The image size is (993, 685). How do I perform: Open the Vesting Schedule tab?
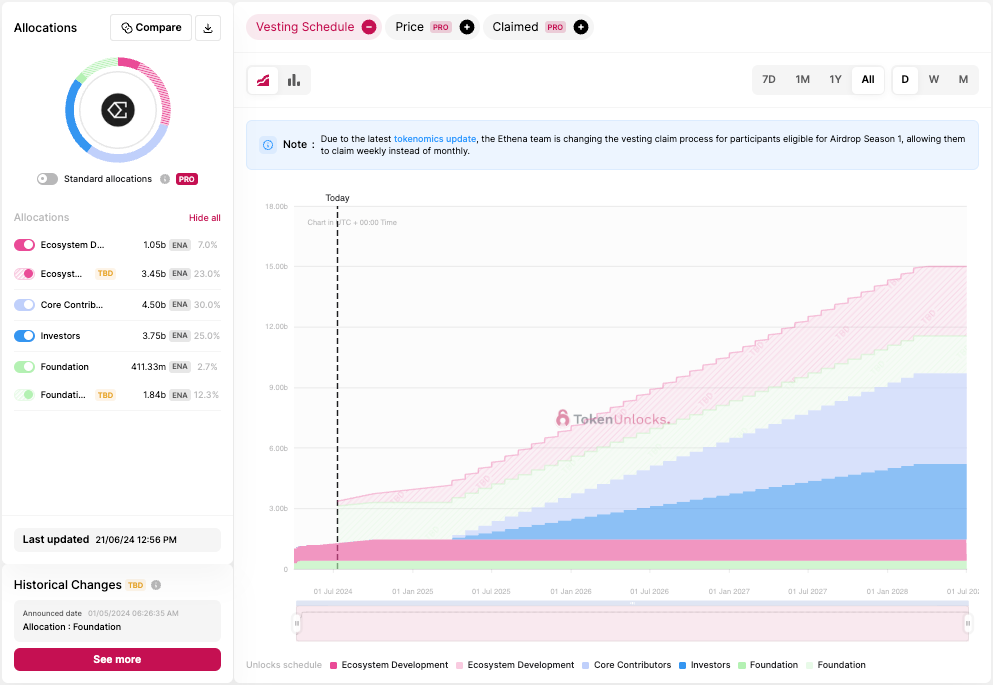pyautogui.click(x=314, y=27)
